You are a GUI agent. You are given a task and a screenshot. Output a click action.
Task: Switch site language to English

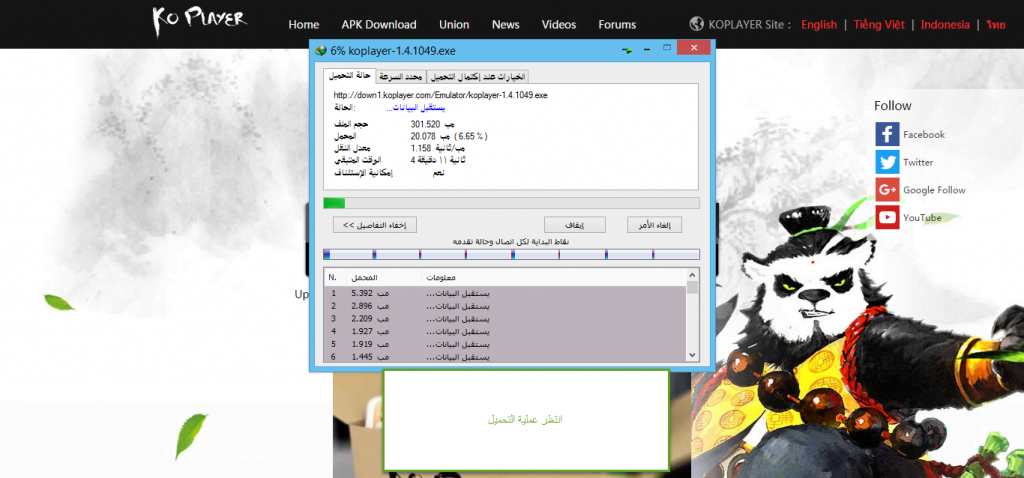[819, 25]
